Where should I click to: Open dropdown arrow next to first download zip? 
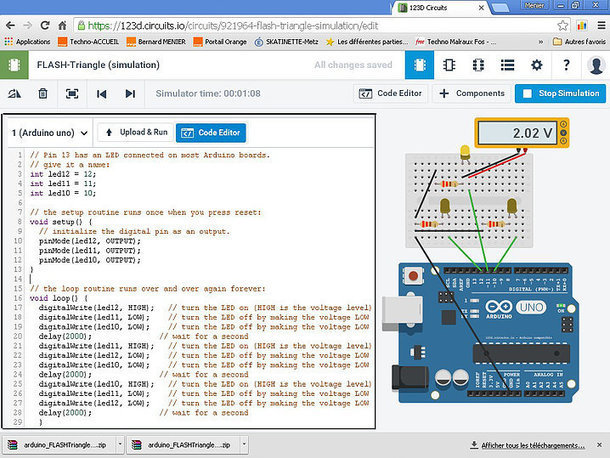pos(122,446)
